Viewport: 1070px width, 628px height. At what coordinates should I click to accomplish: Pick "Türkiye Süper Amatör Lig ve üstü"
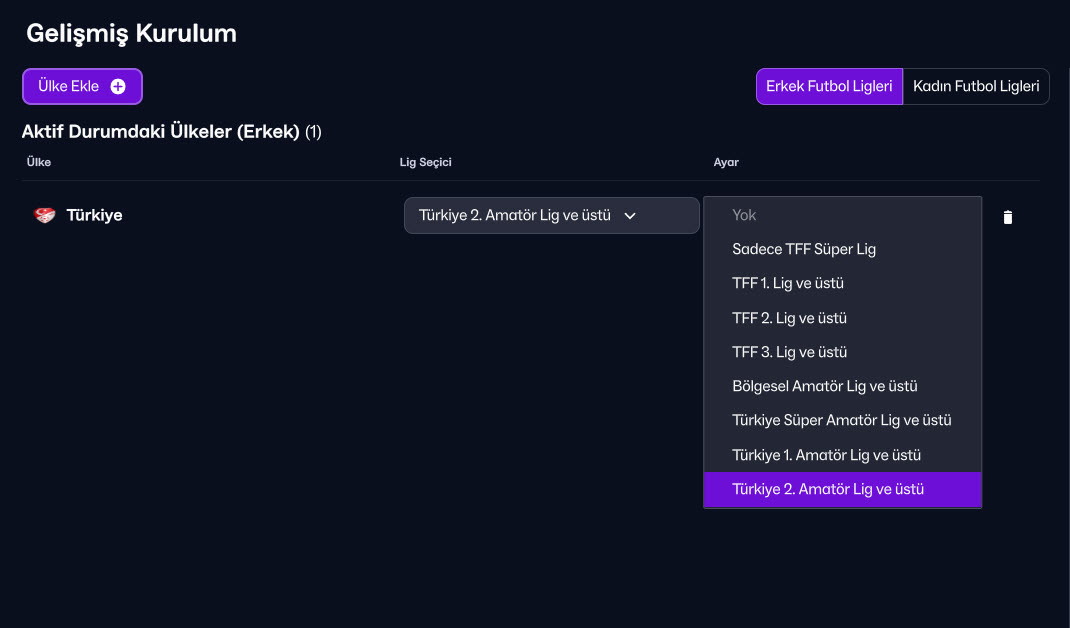841,420
